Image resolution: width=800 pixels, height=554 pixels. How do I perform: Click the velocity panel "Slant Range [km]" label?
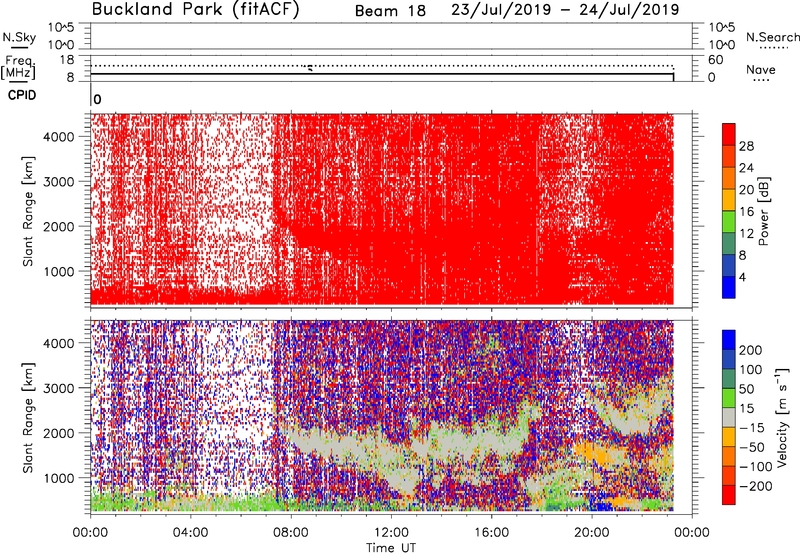28,417
